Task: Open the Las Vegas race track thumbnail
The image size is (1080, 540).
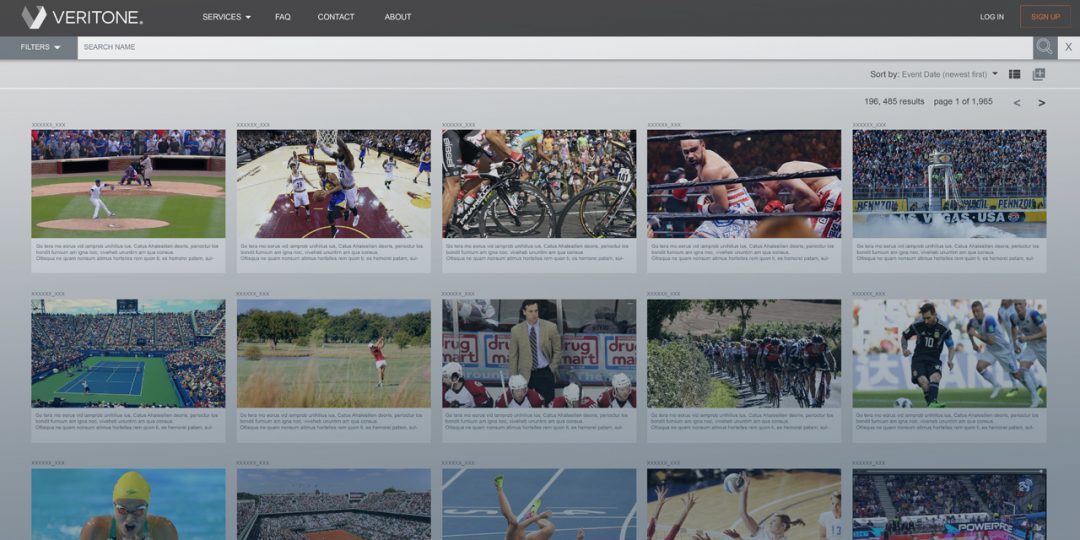Action: pyautogui.click(x=949, y=184)
